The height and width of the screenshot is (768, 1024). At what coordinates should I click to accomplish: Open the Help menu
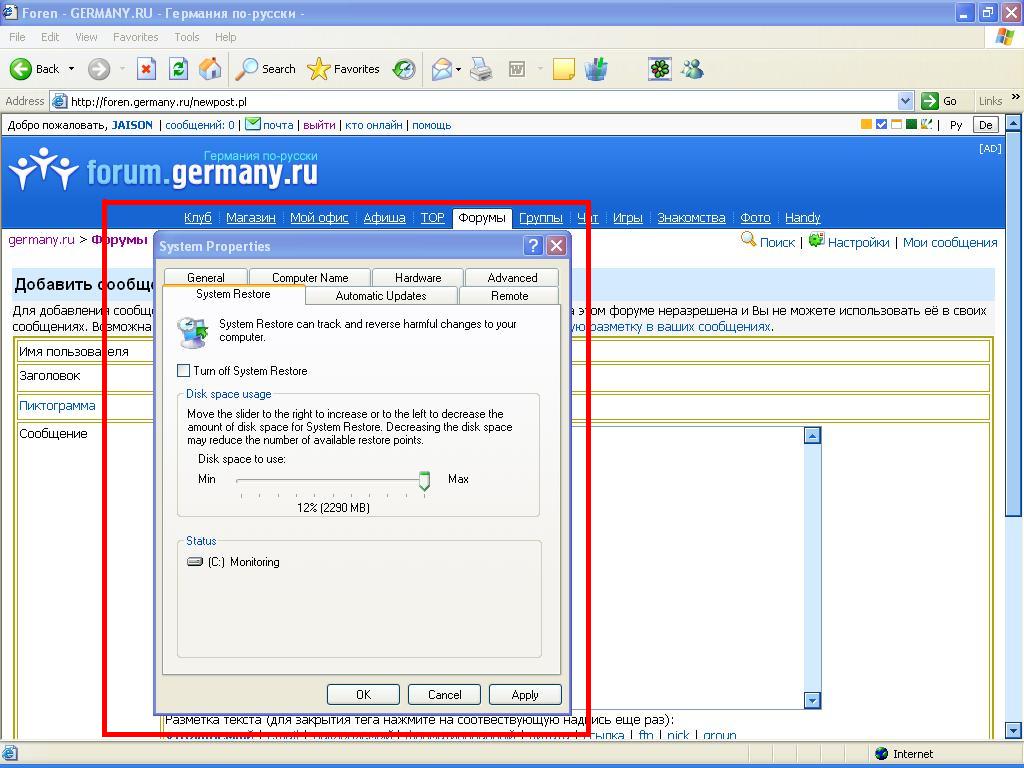[225, 37]
